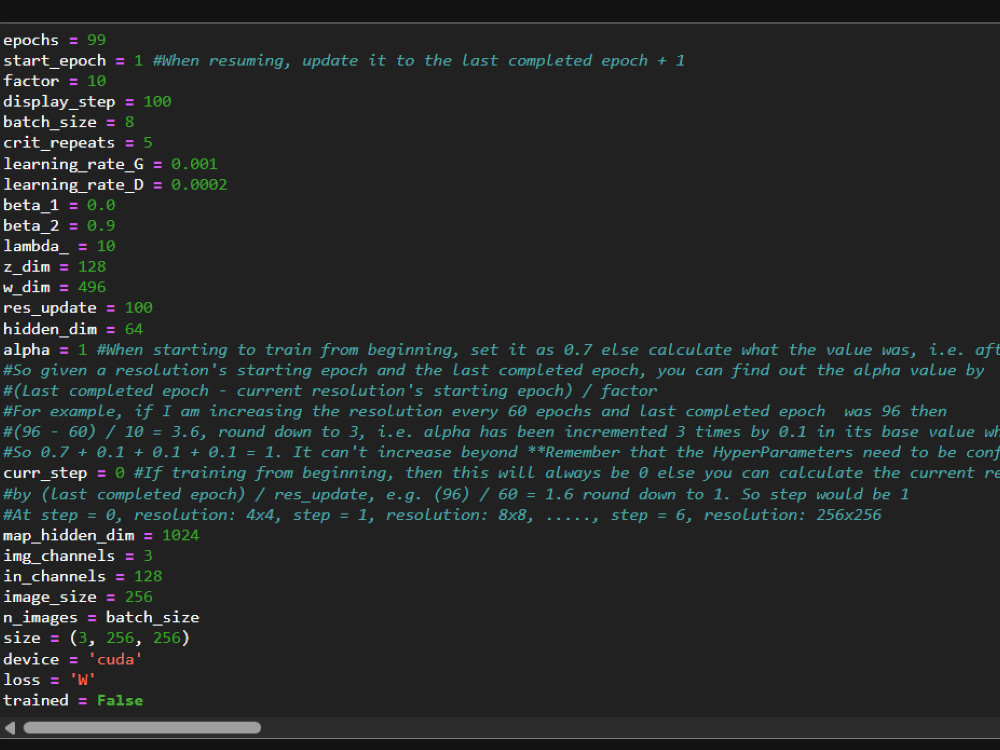Click learning_rate_D value 0.0002
Screen dimensions: 1000x750
coord(199,184)
